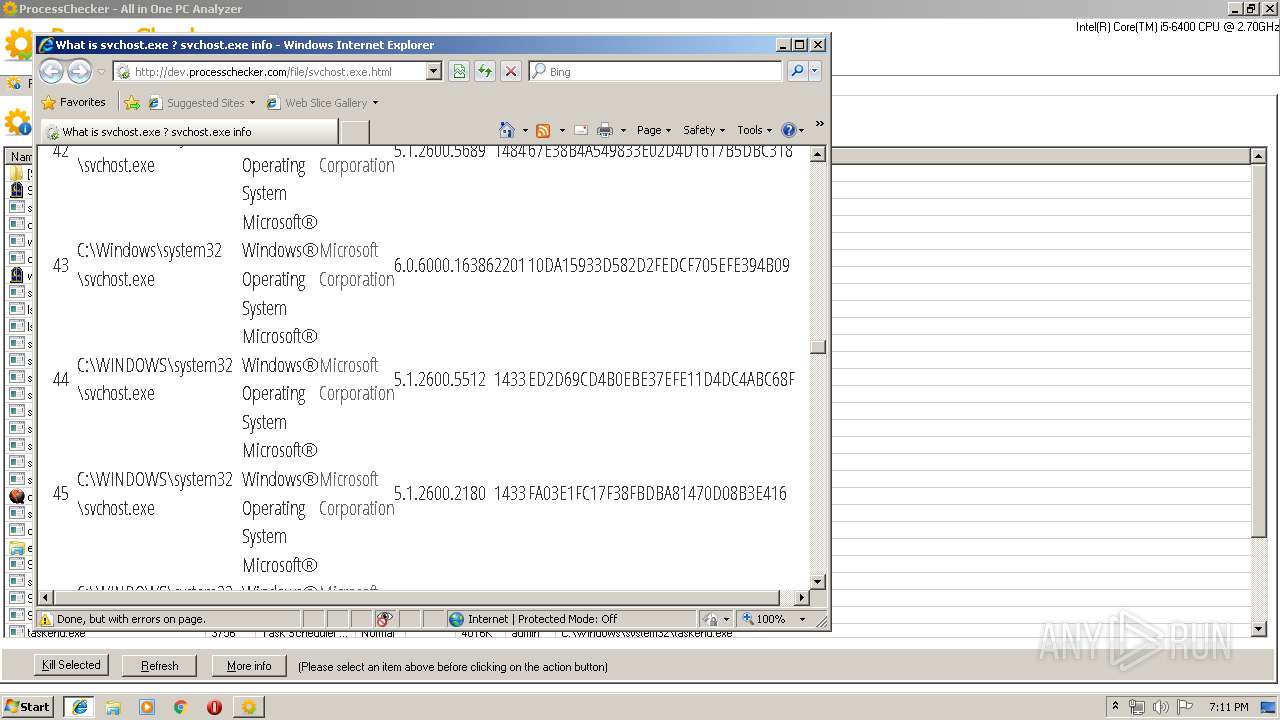Viewport: 1280px width, 720px height.
Task: Click the More info button
Action: (249, 665)
